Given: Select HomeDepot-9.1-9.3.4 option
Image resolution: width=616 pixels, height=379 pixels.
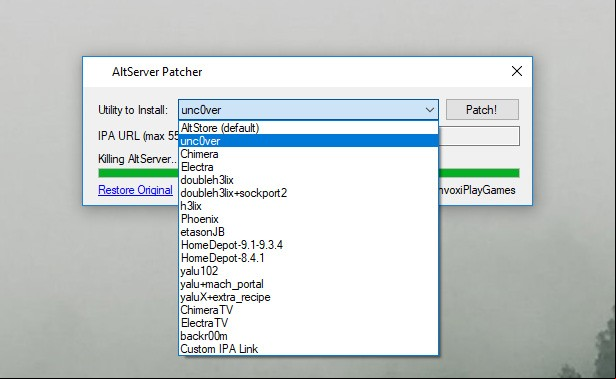Looking at the screenshot, I should tap(308, 245).
